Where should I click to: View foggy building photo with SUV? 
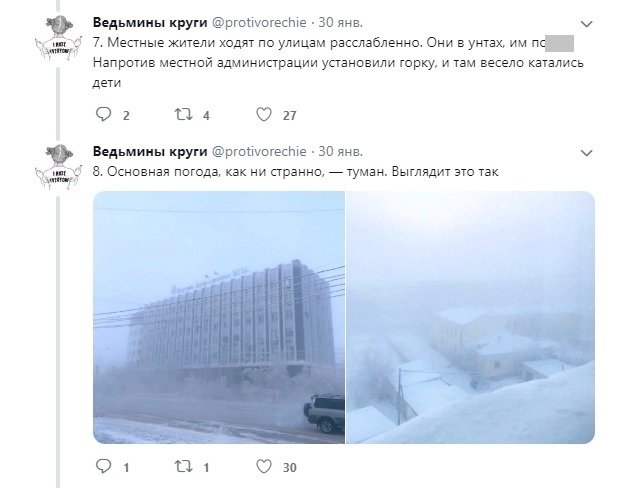click(219, 317)
